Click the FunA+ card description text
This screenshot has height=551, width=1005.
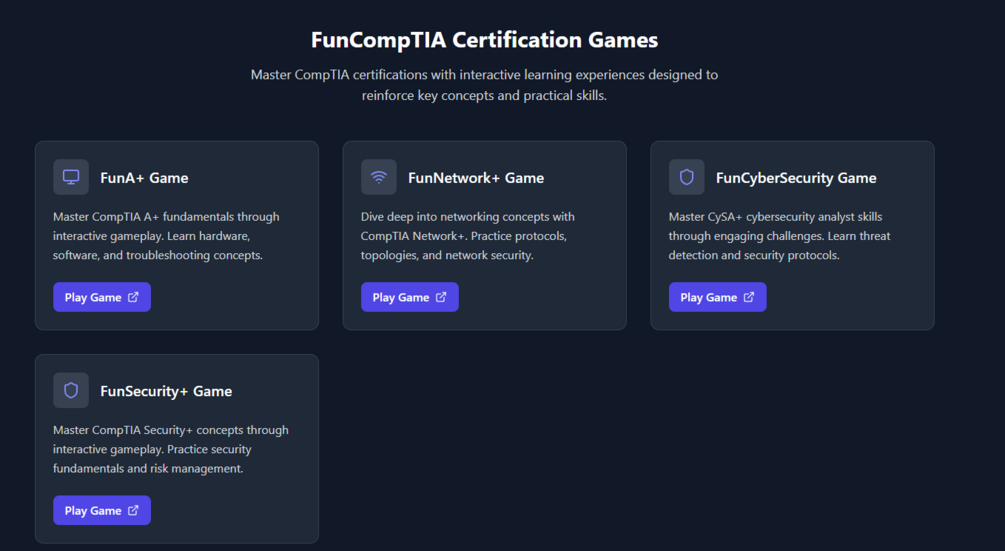tap(166, 236)
